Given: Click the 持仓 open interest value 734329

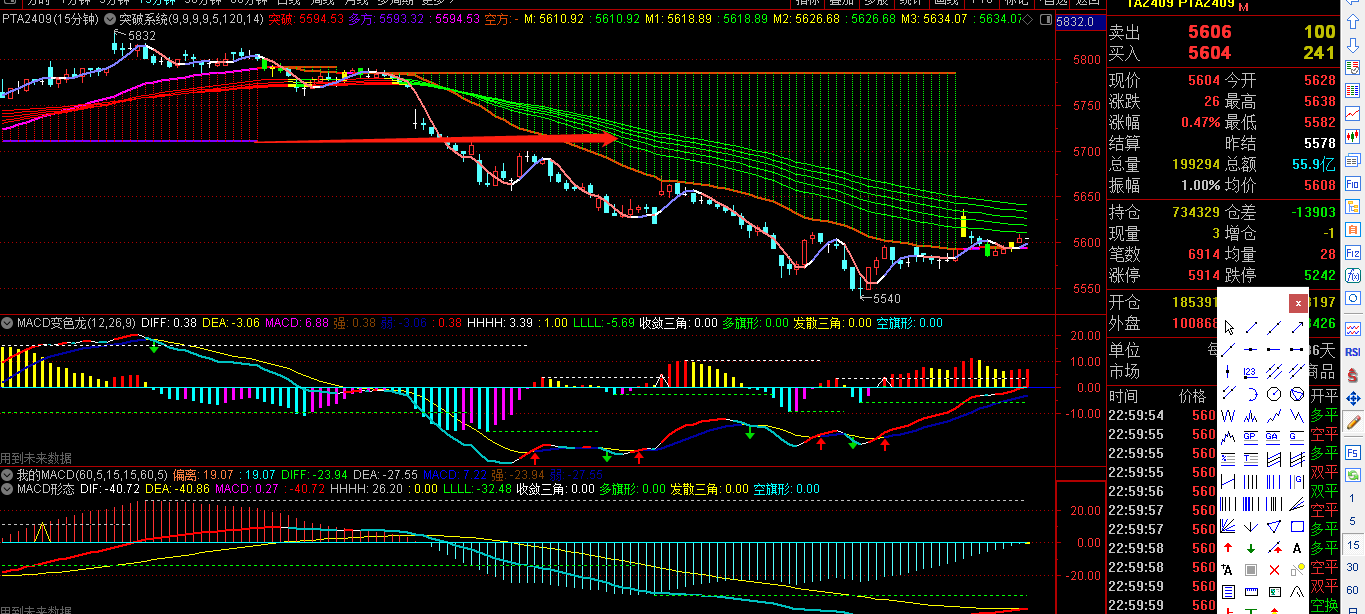Looking at the screenshot, I should [1196, 212].
